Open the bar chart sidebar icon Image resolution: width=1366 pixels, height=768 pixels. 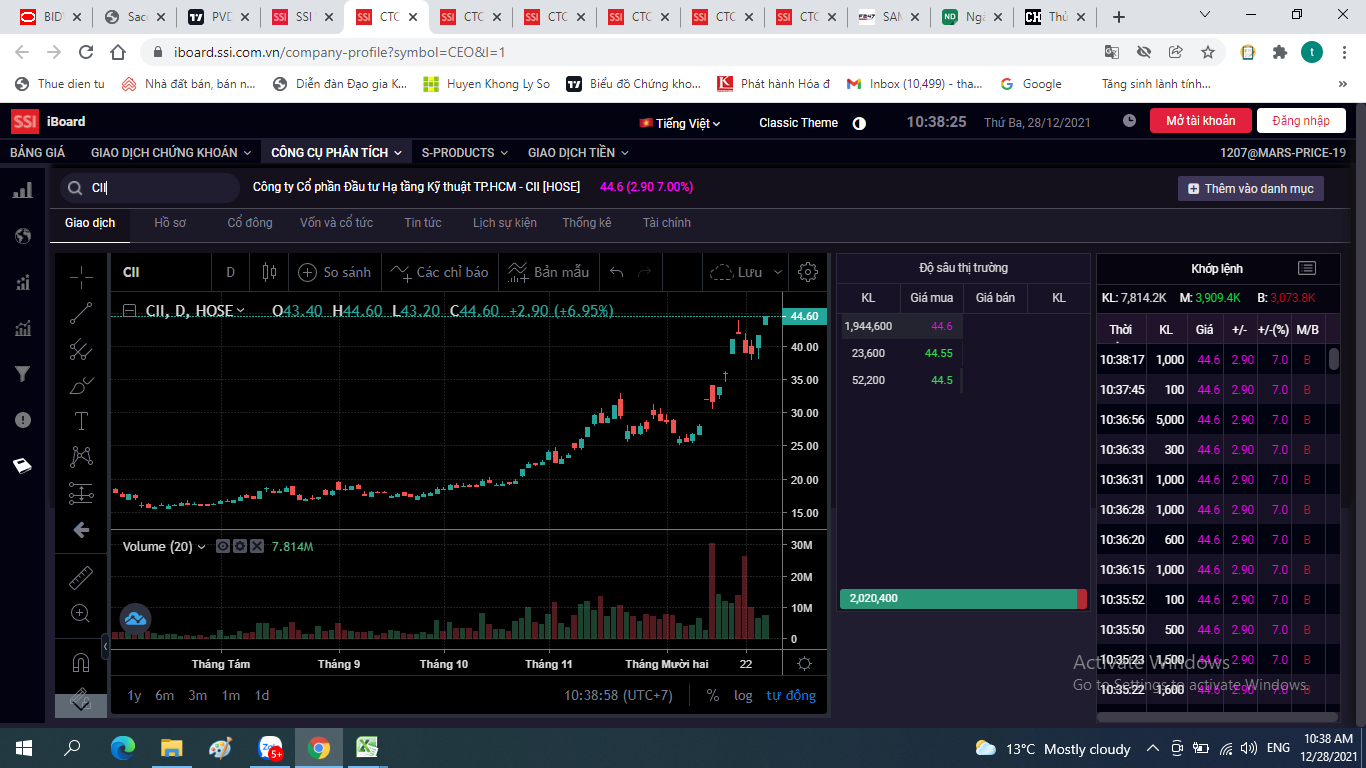click(x=23, y=190)
